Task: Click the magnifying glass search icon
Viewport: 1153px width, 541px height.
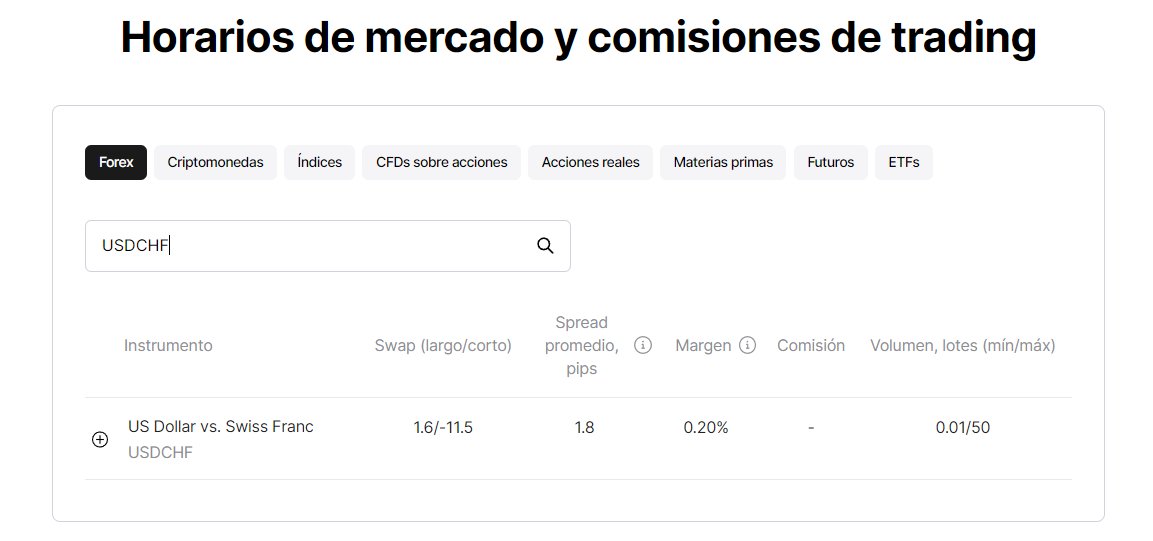Action: [x=545, y=246]
